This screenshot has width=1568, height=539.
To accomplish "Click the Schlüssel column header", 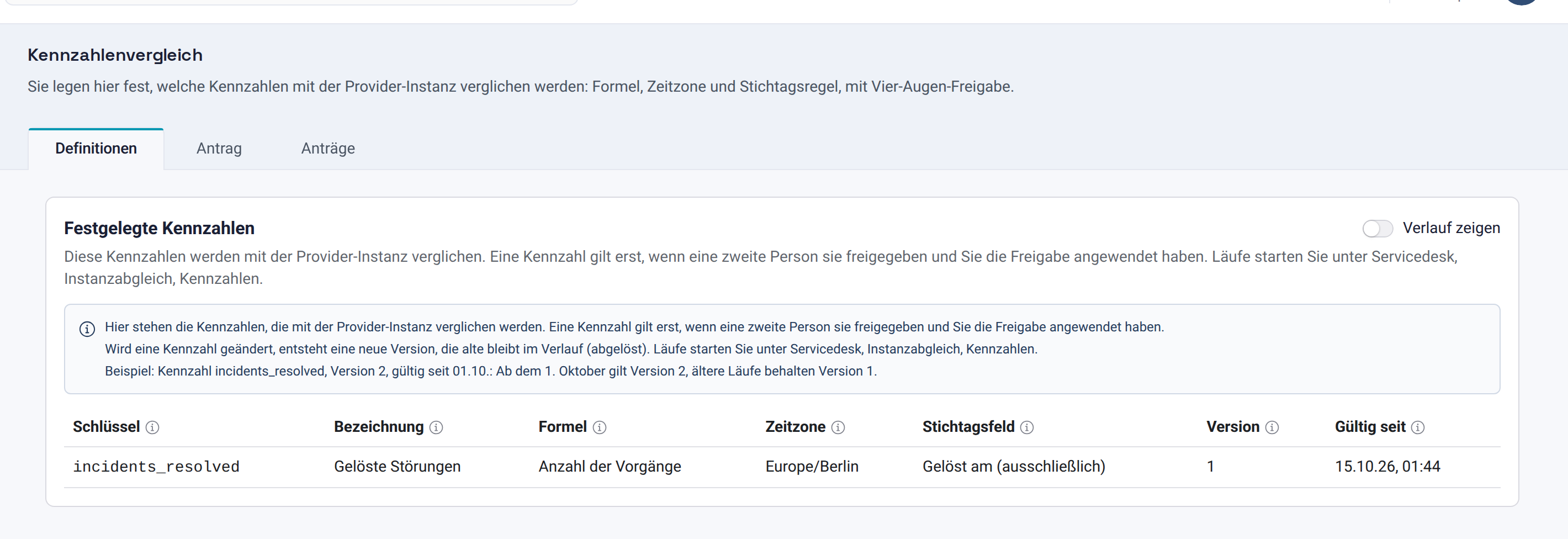I will pos(107,427).
